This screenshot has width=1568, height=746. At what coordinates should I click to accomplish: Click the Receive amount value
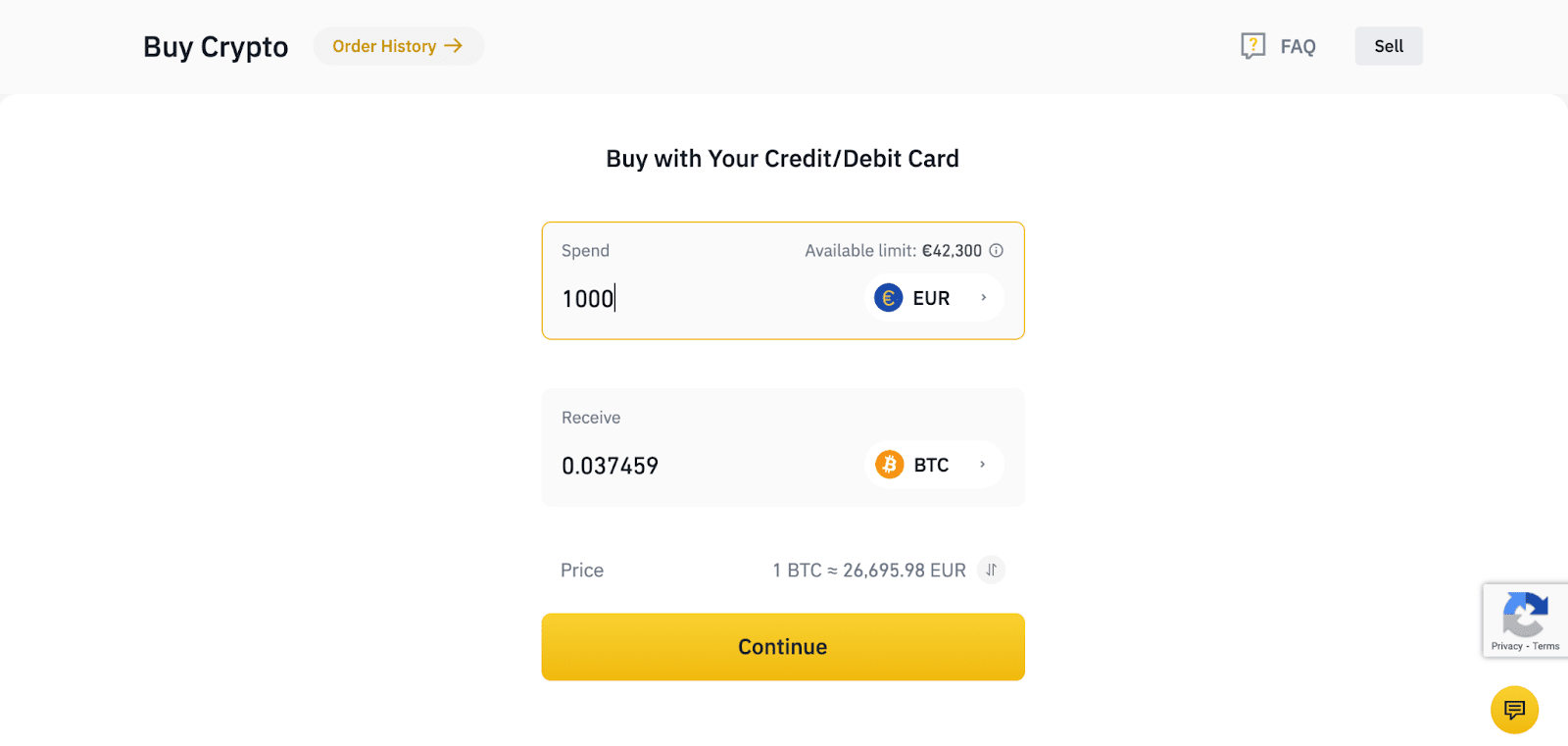point(610,466)
